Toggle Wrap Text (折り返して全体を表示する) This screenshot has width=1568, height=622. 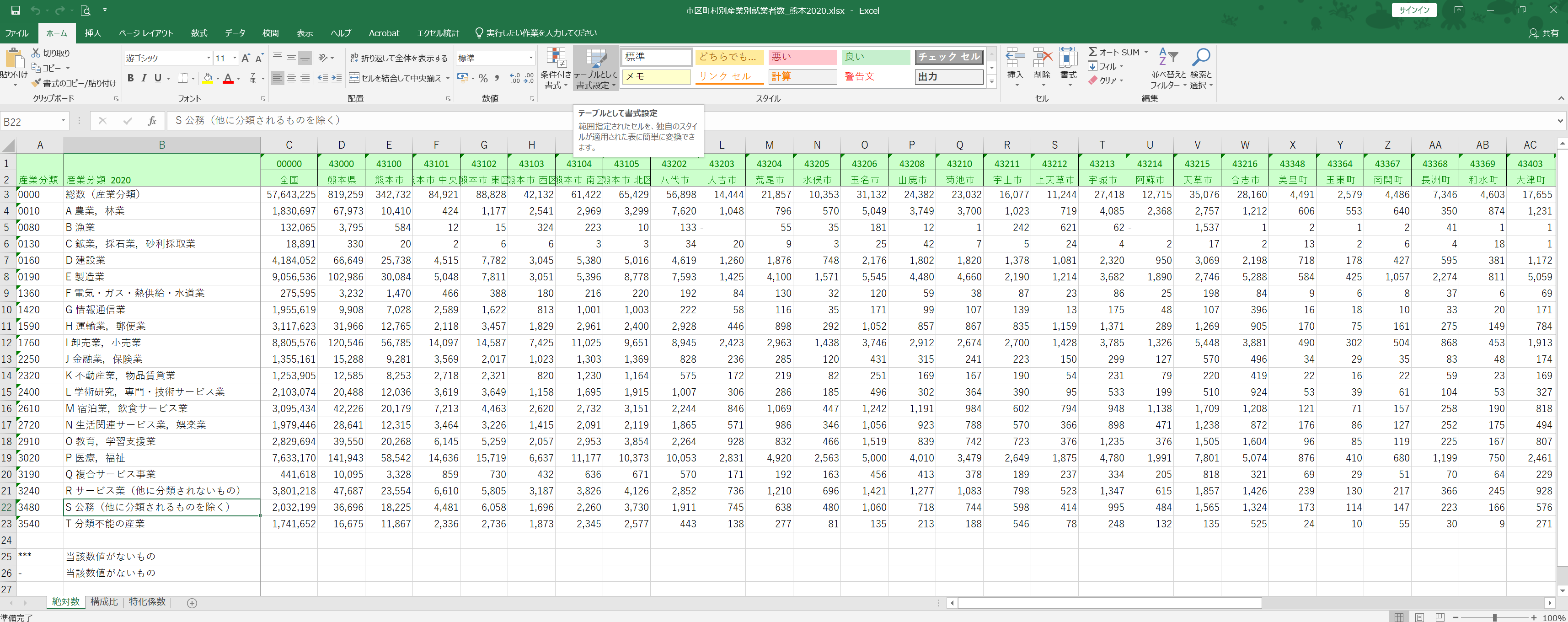click(399, 58)
